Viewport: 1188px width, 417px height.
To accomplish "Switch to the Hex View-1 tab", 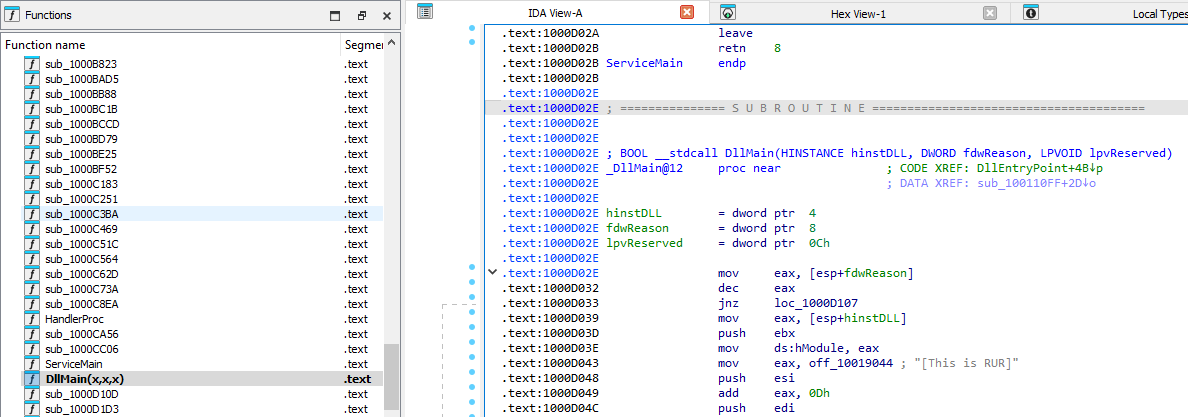I will click(858, 13).
